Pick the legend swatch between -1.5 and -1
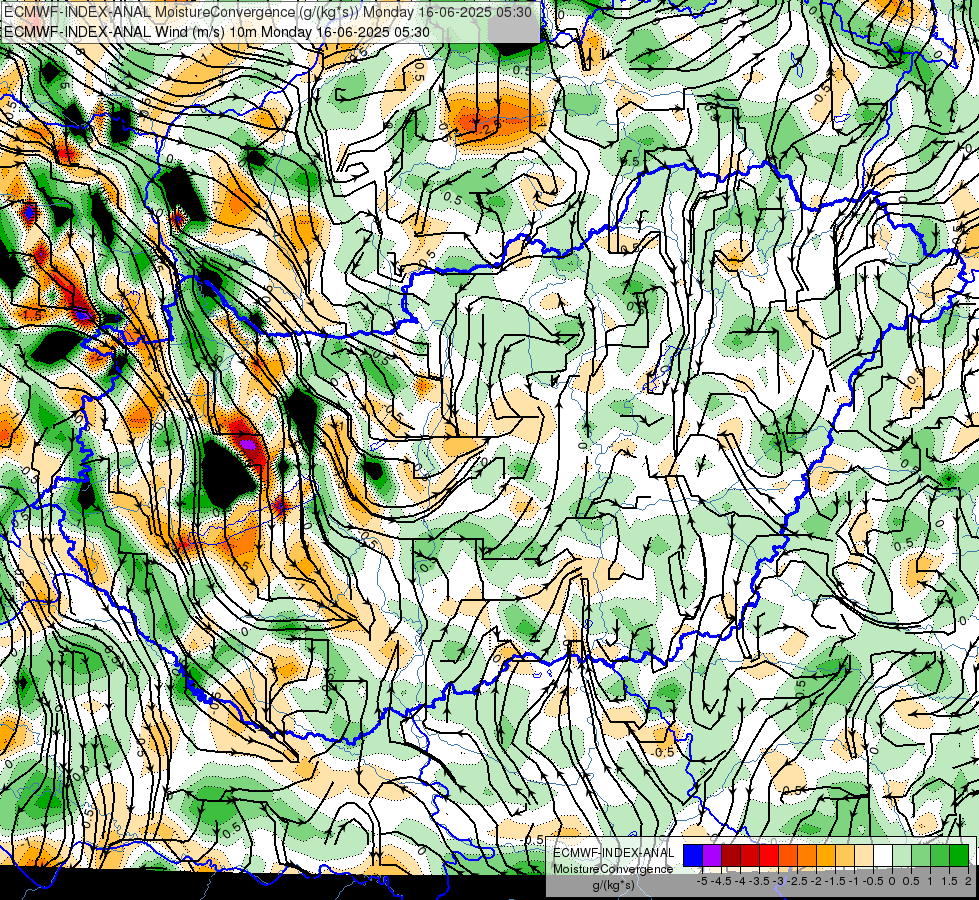This screenshot has width=979, height=900. click(845, 855)
